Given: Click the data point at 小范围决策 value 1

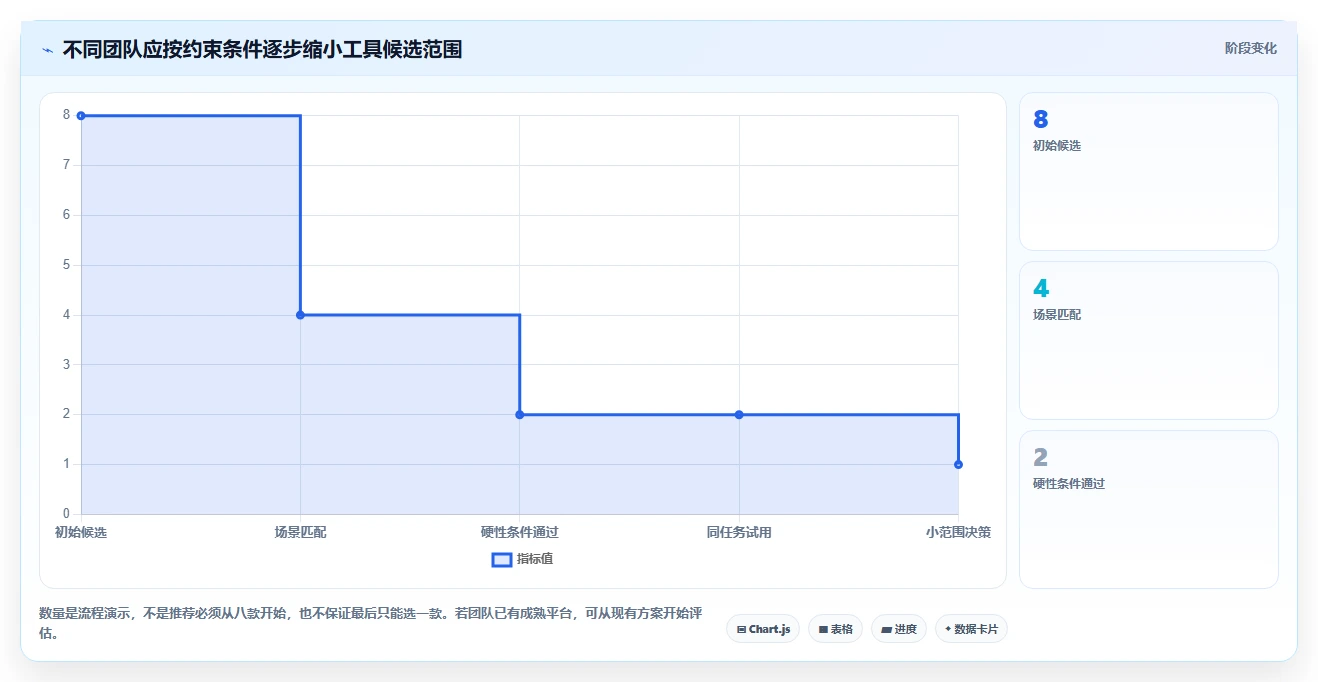Looking at the screenshot, I should (958, 464).
